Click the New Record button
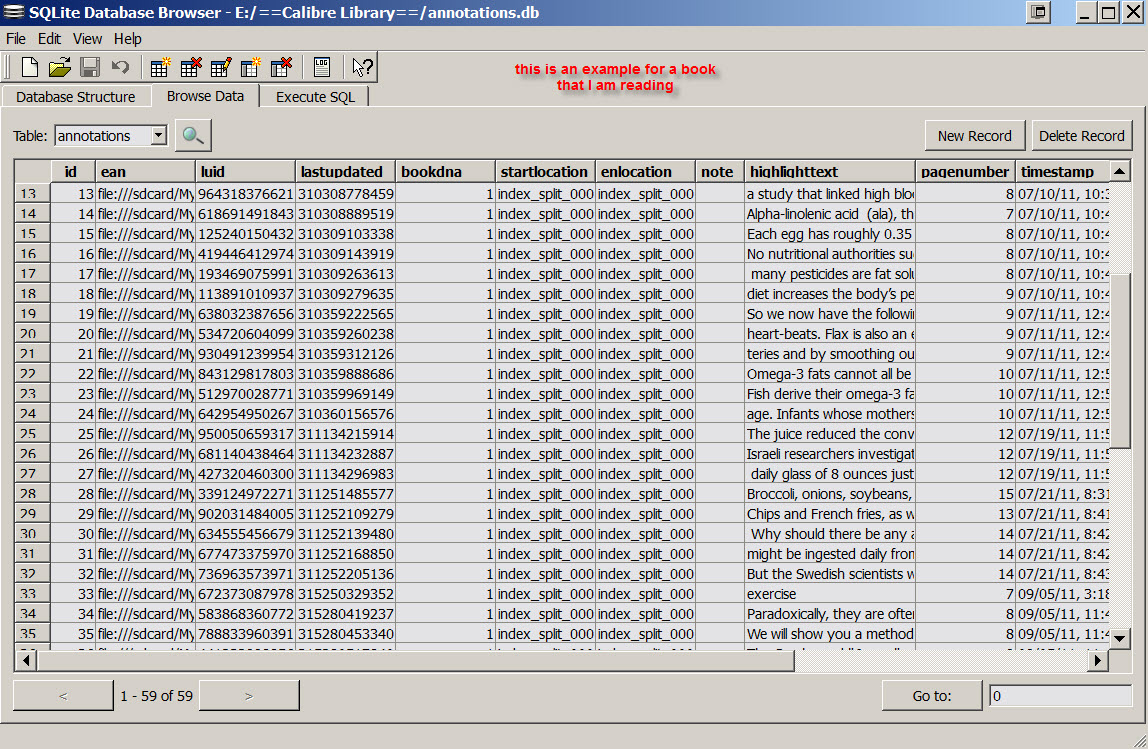The height and width of the screenshot is (749, 1148). (x=974, y=135)
